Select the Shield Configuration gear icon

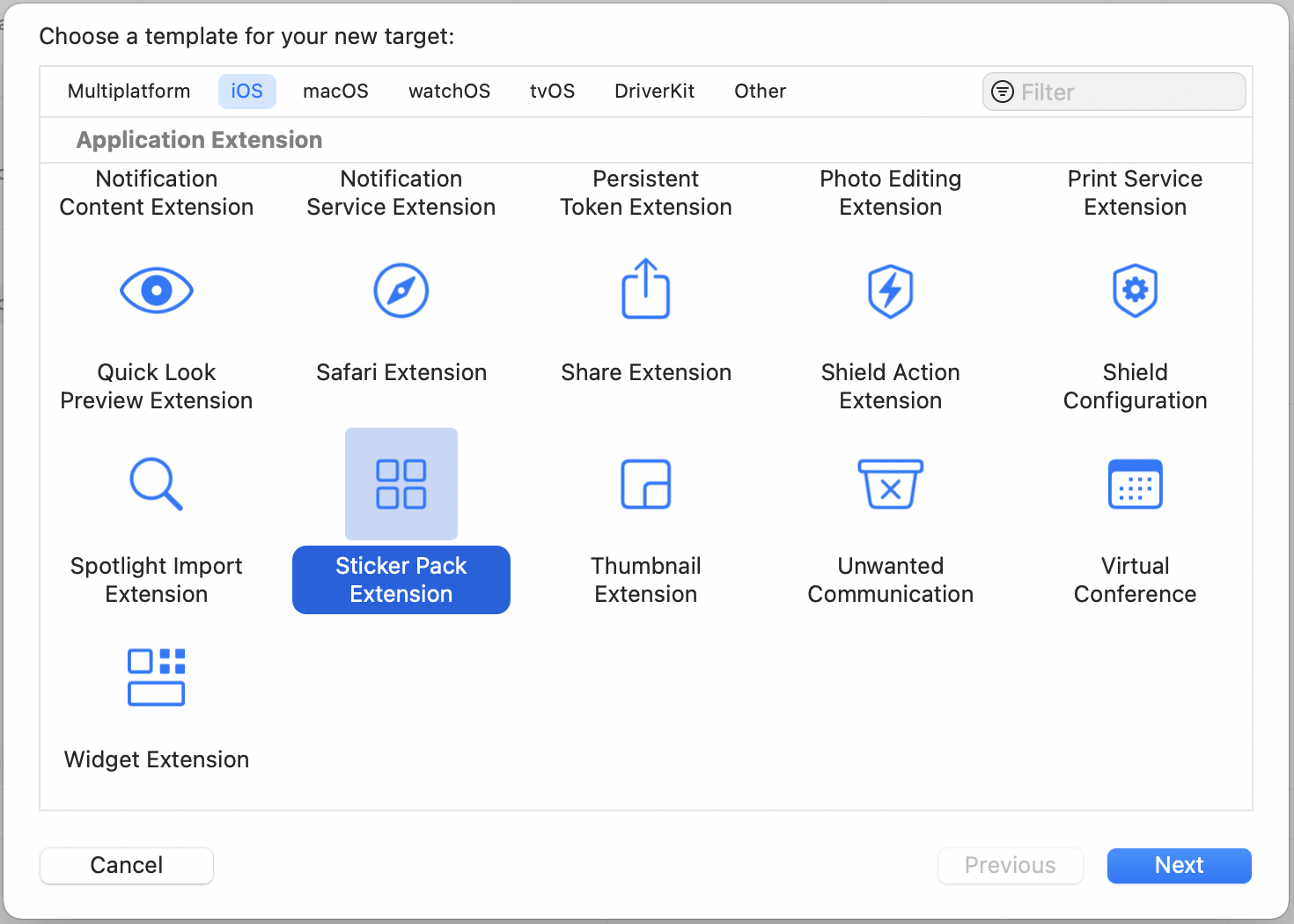point(1135,290)
